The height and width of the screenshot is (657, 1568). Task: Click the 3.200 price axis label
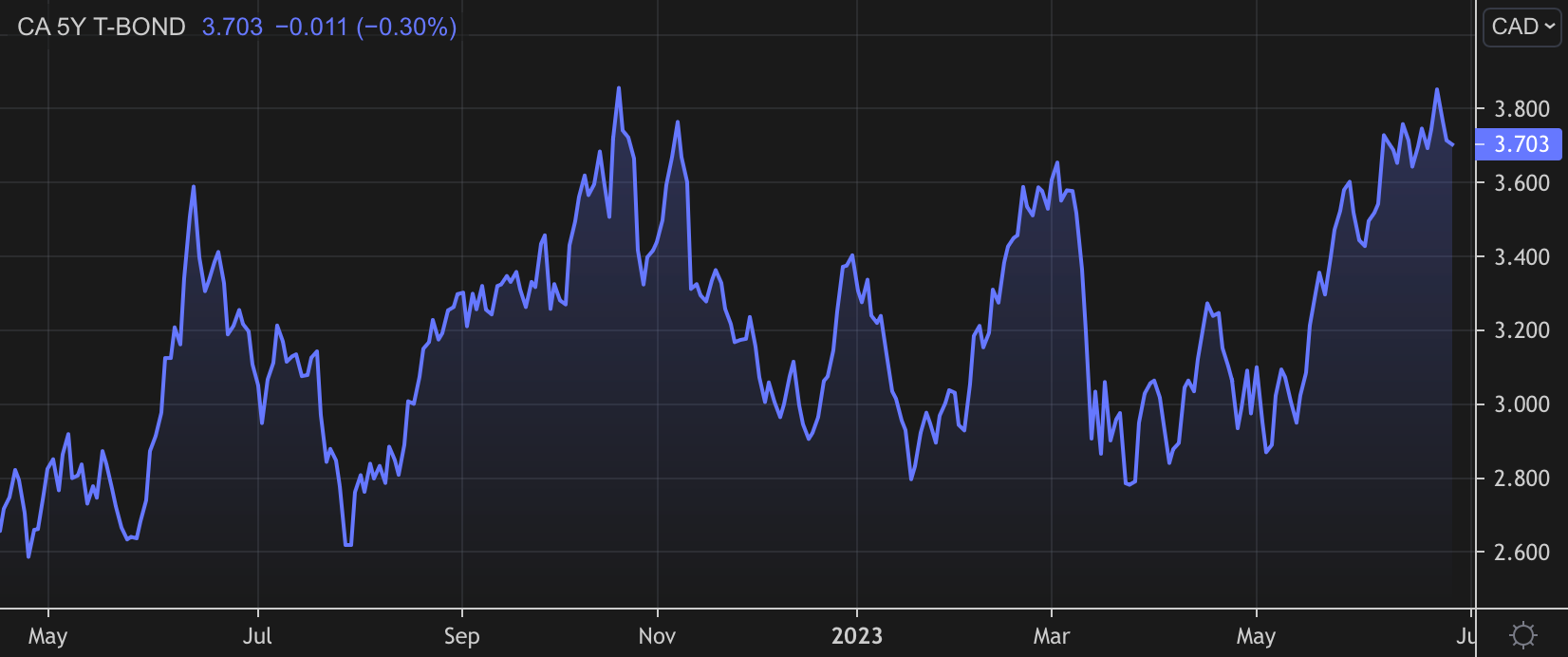coord(1521,330)
